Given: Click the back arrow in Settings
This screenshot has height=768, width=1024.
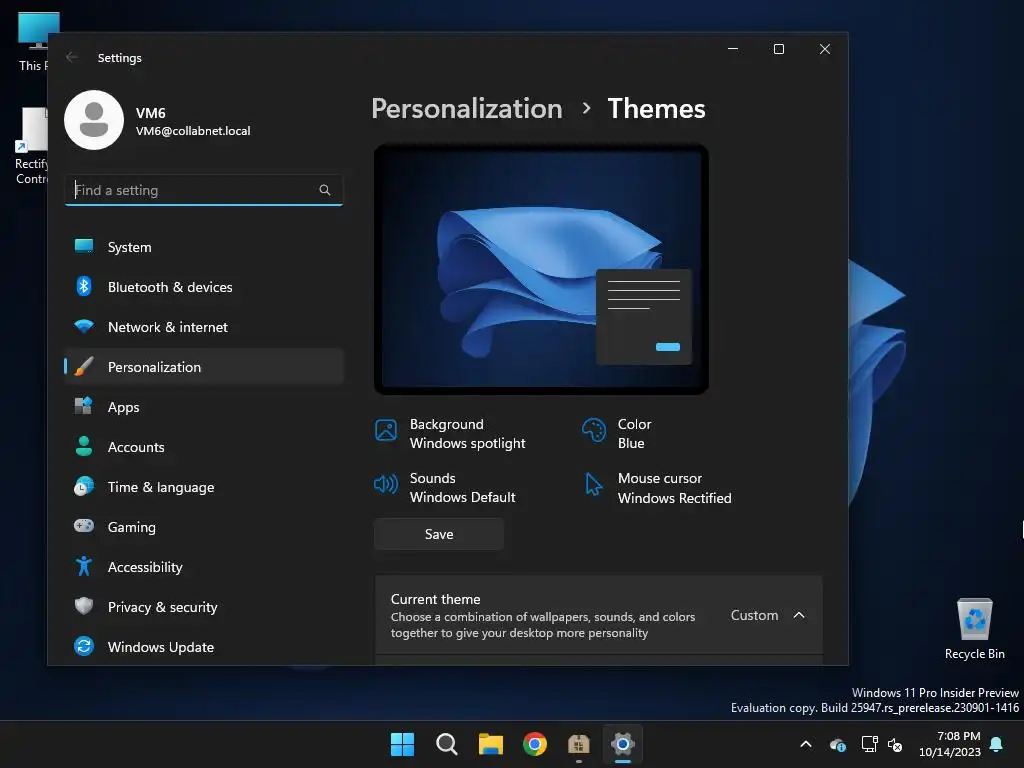Looking at the screenshot, I should click(x=72, y=57).
